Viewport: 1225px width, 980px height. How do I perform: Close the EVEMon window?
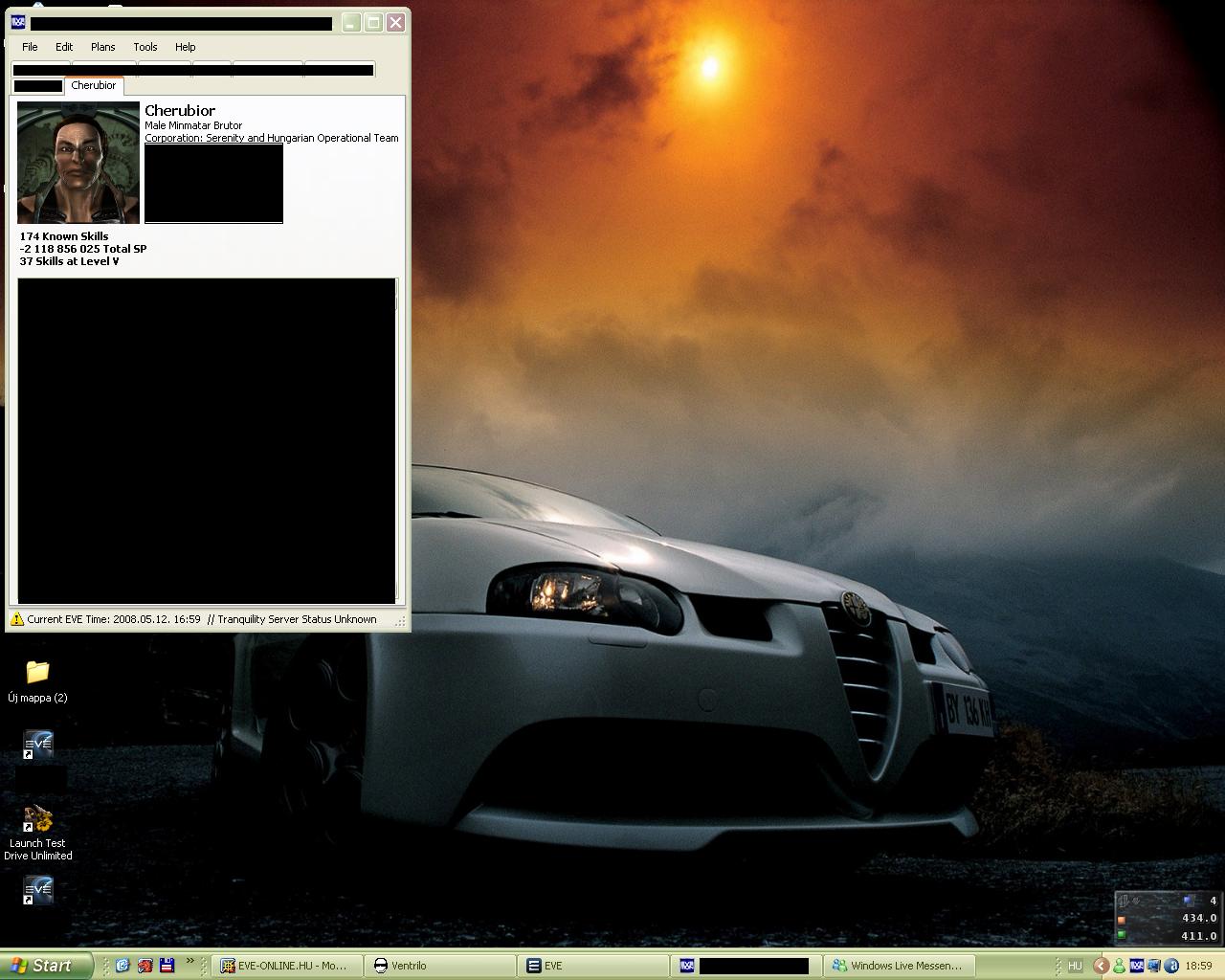[x=395, y=23]
